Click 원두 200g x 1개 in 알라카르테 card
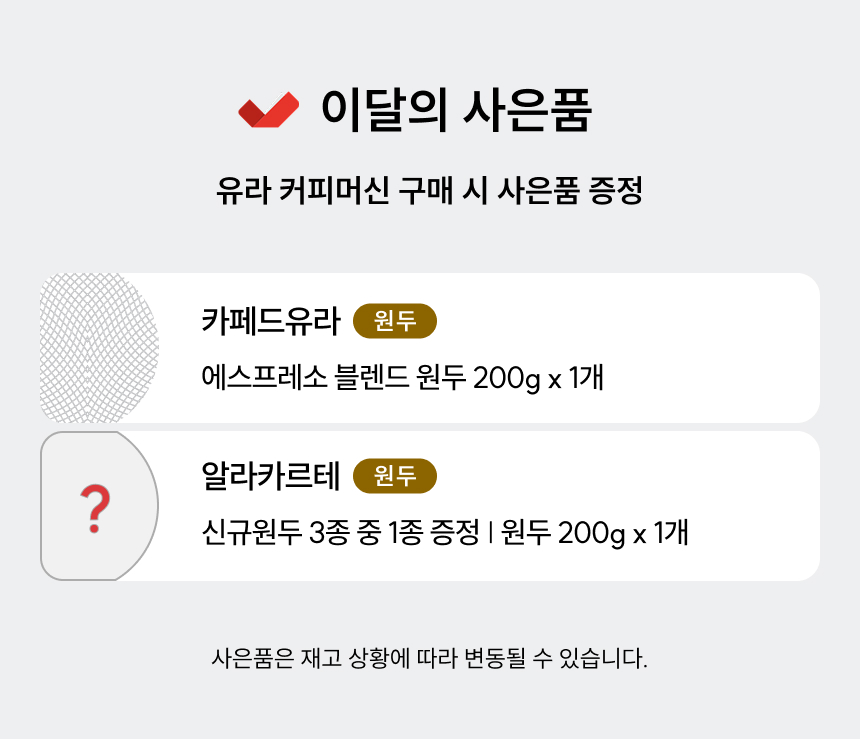This screenshot has width=860, height=739. pos(594,533)
